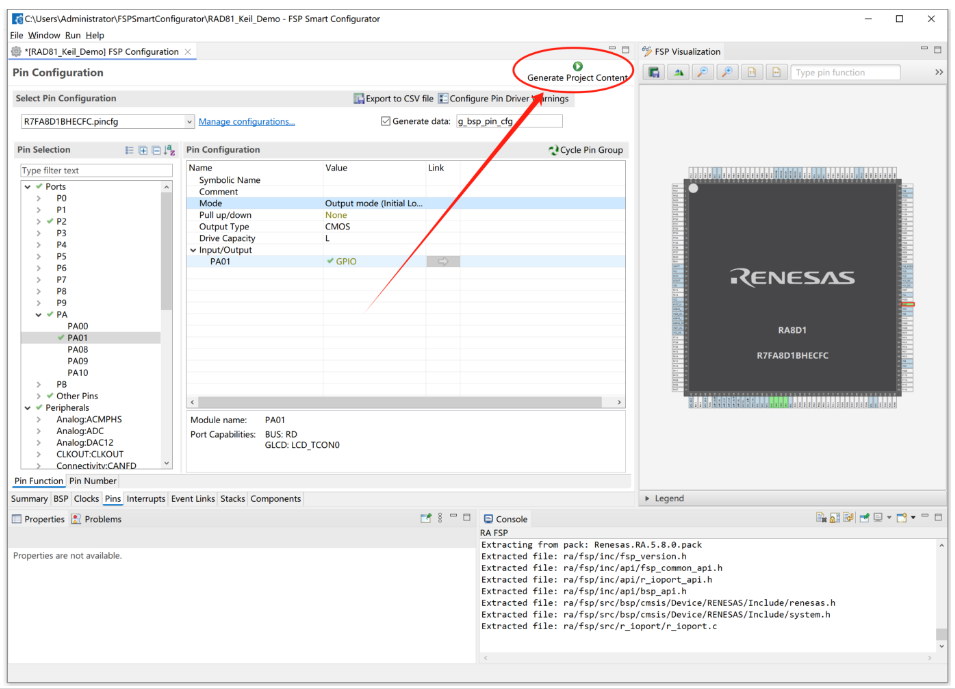The height and width of the screenshot is (689, 955).
Task: Open the Problems tab
Action: click(96, 519)
